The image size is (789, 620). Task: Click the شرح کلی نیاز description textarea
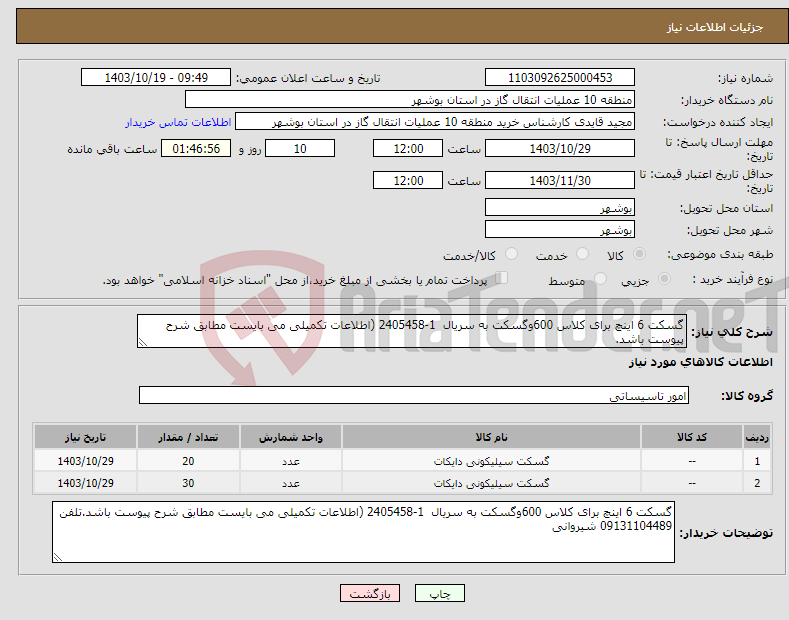(x=412, y=331)
